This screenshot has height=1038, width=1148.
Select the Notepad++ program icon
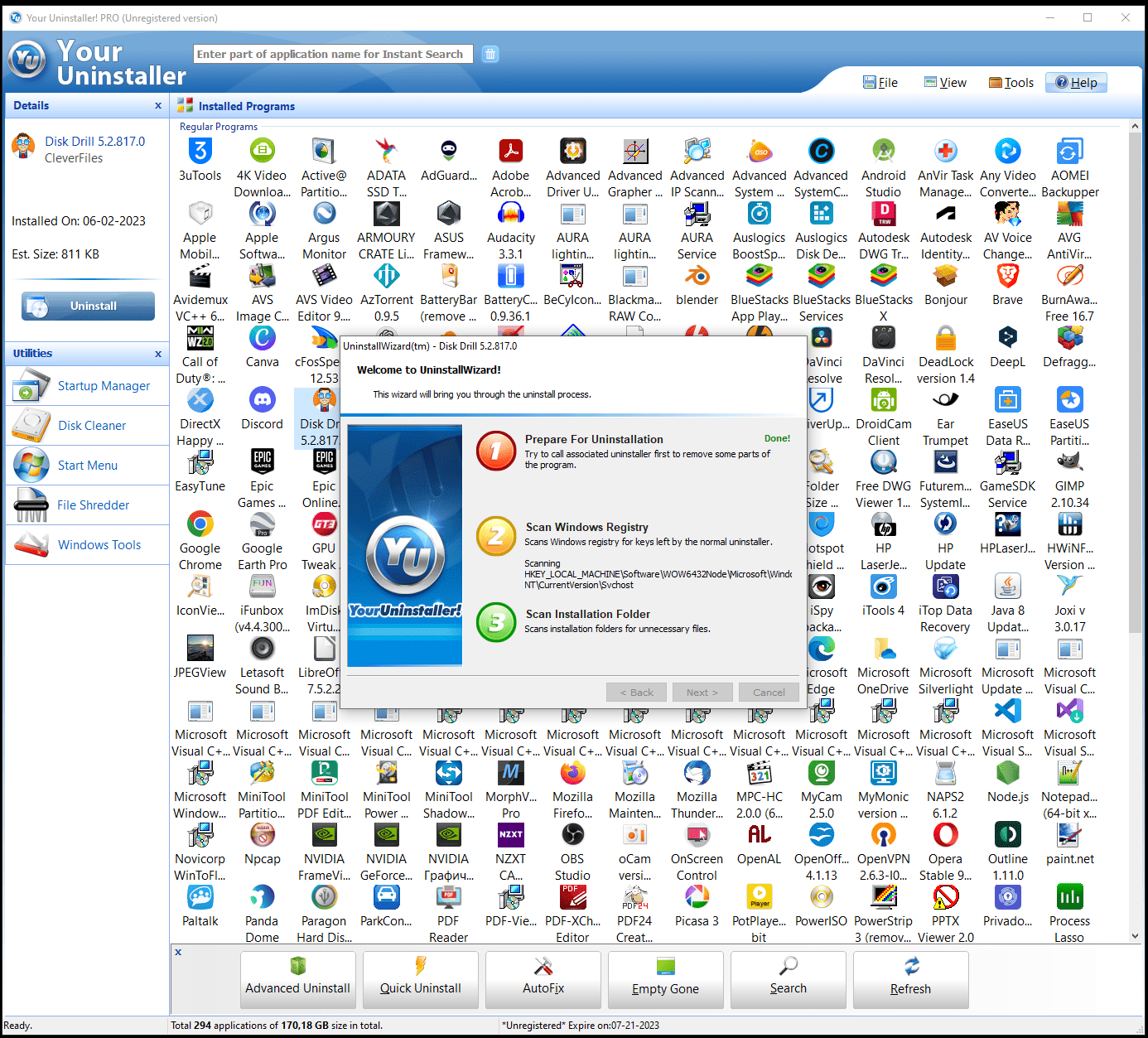(1070, 773)
